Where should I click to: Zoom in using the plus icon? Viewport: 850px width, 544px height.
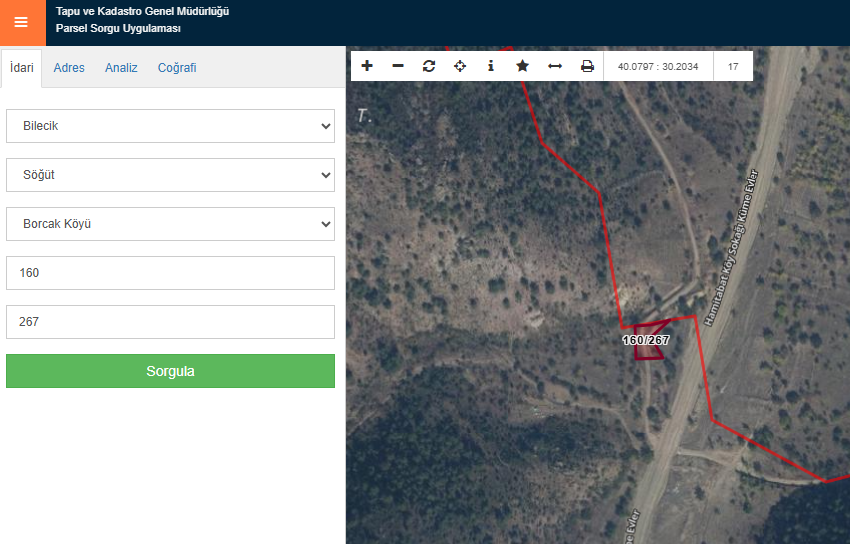[367, 66]
